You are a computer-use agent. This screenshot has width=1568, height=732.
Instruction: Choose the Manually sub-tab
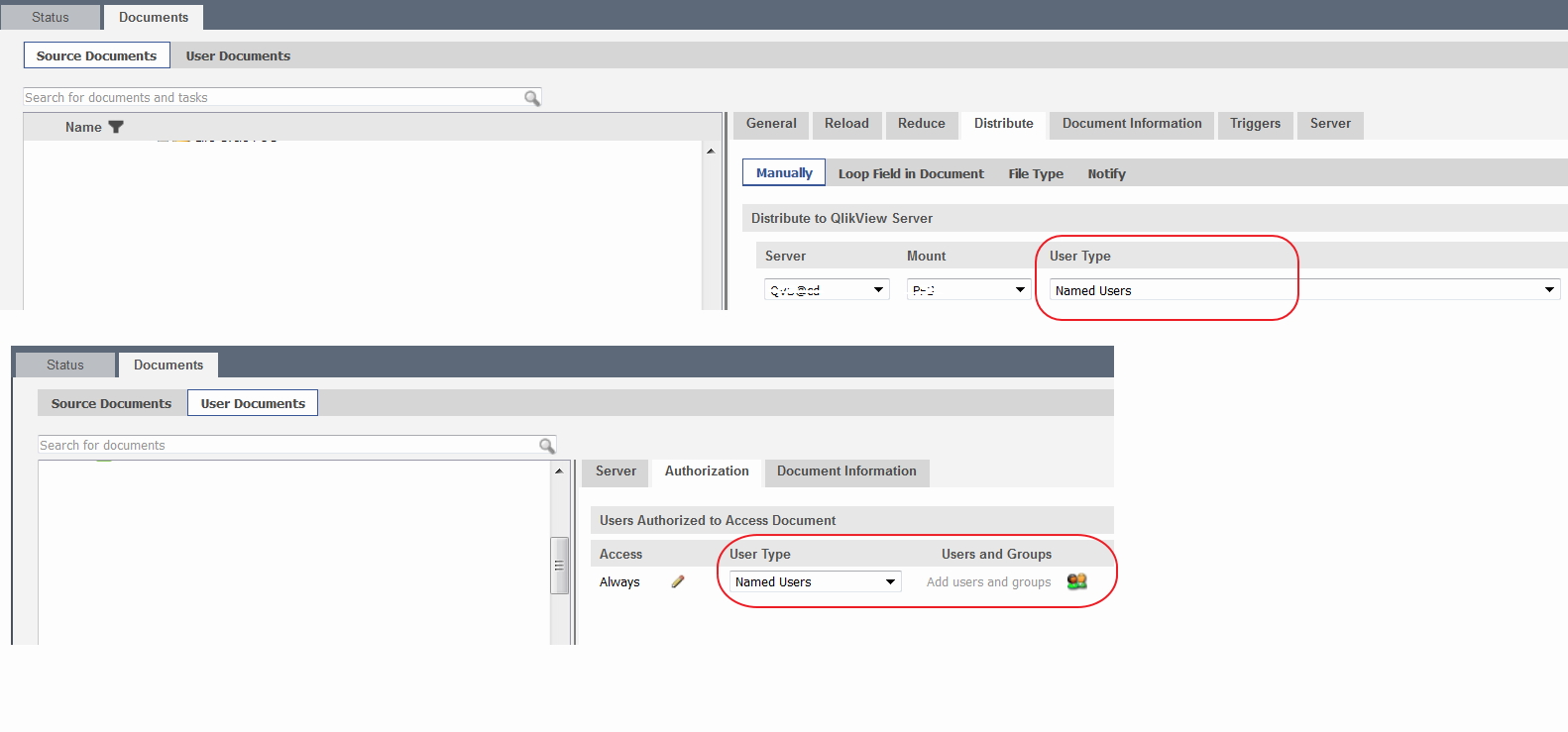[x=784, y=173]
